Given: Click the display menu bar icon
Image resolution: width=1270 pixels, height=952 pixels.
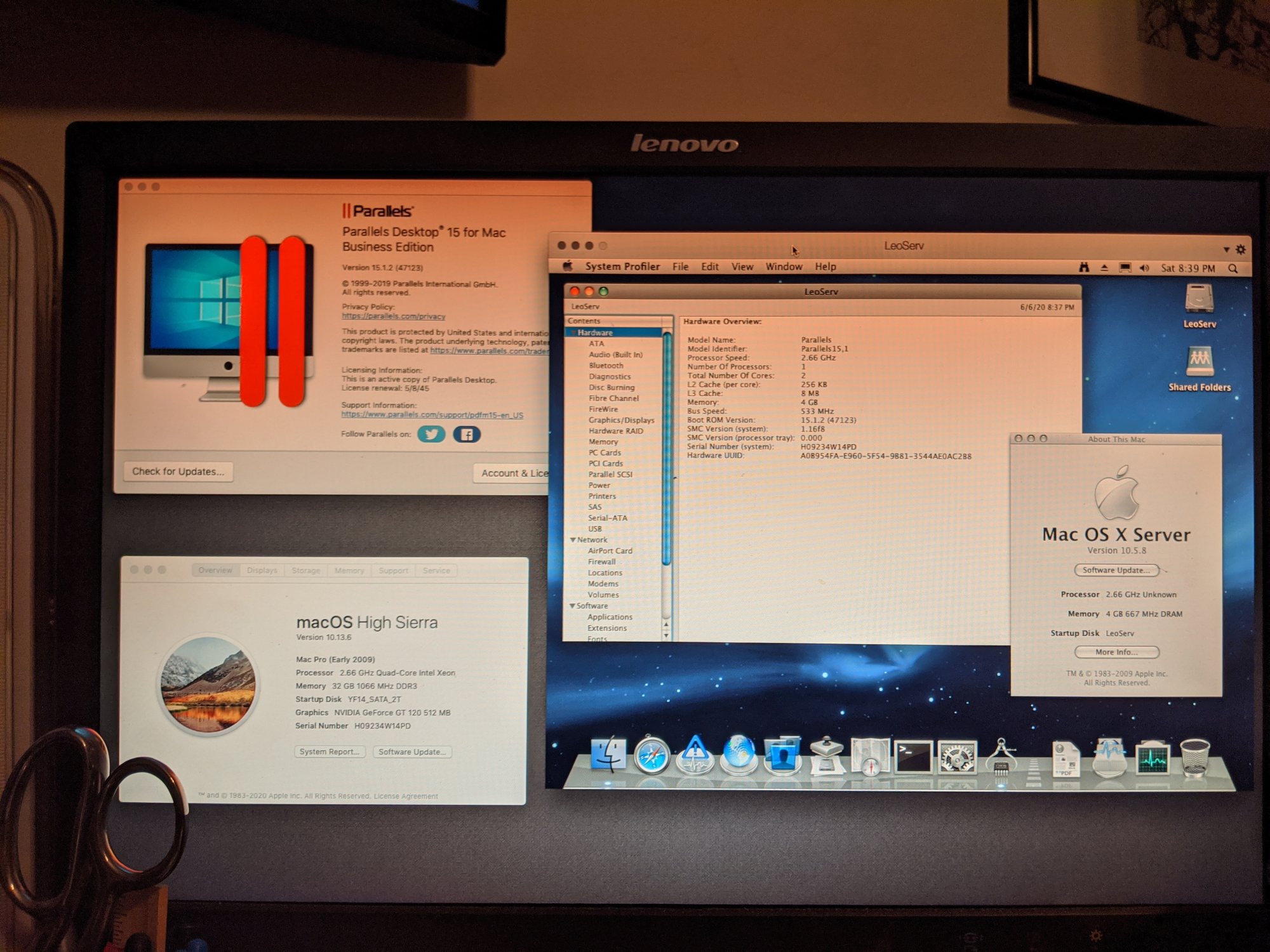Looking at the screenshot, I should click(x=1125, y=268).
